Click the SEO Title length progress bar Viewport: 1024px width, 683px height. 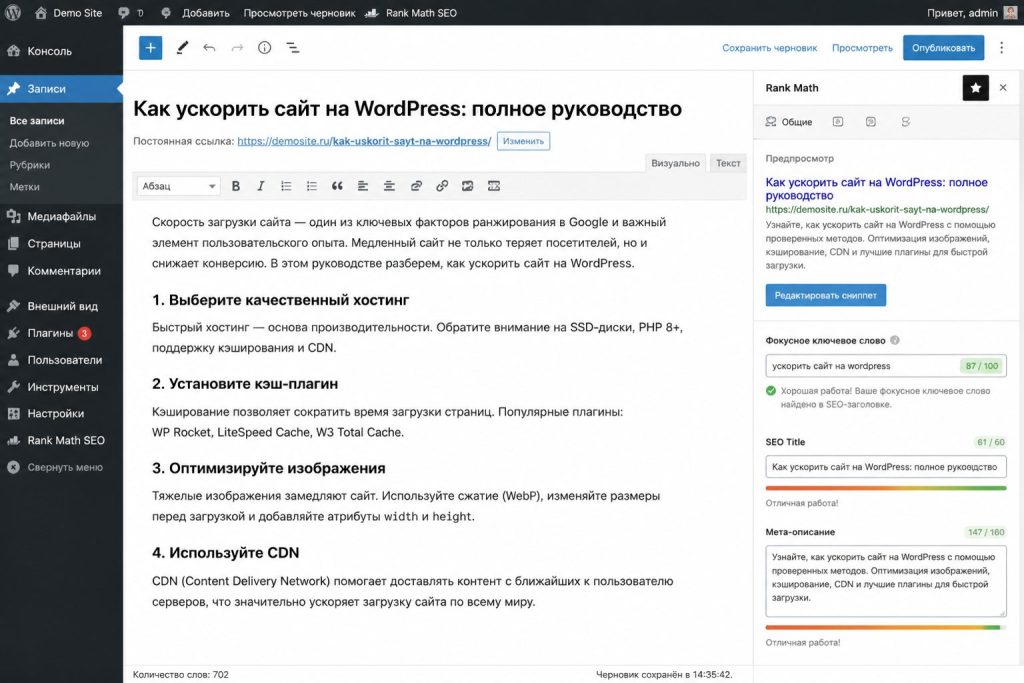[886, 488]
